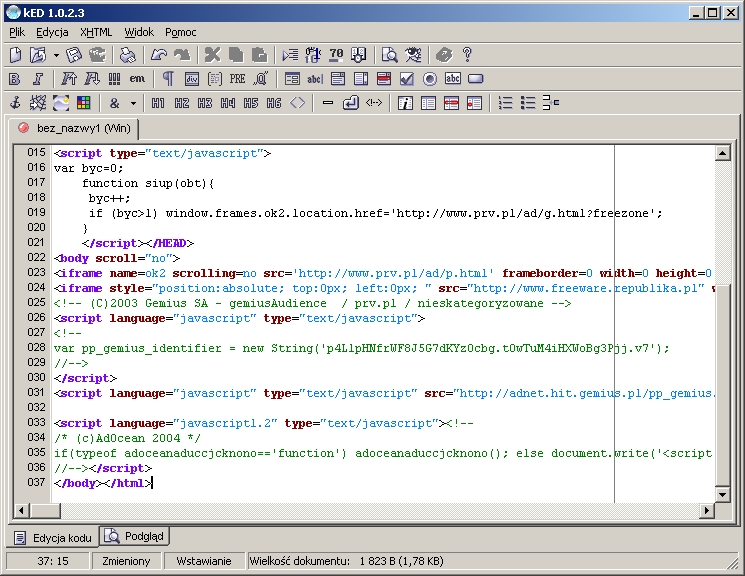Print the document
745x576 pixels.
127,55
